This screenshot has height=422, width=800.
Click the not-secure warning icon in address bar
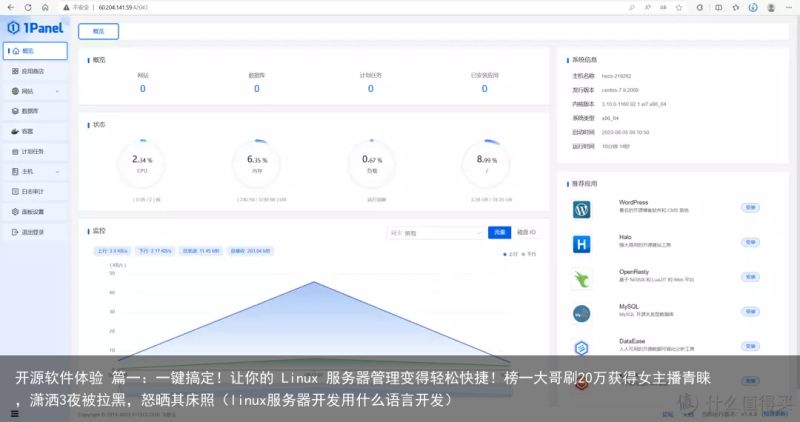coord(66,8)
